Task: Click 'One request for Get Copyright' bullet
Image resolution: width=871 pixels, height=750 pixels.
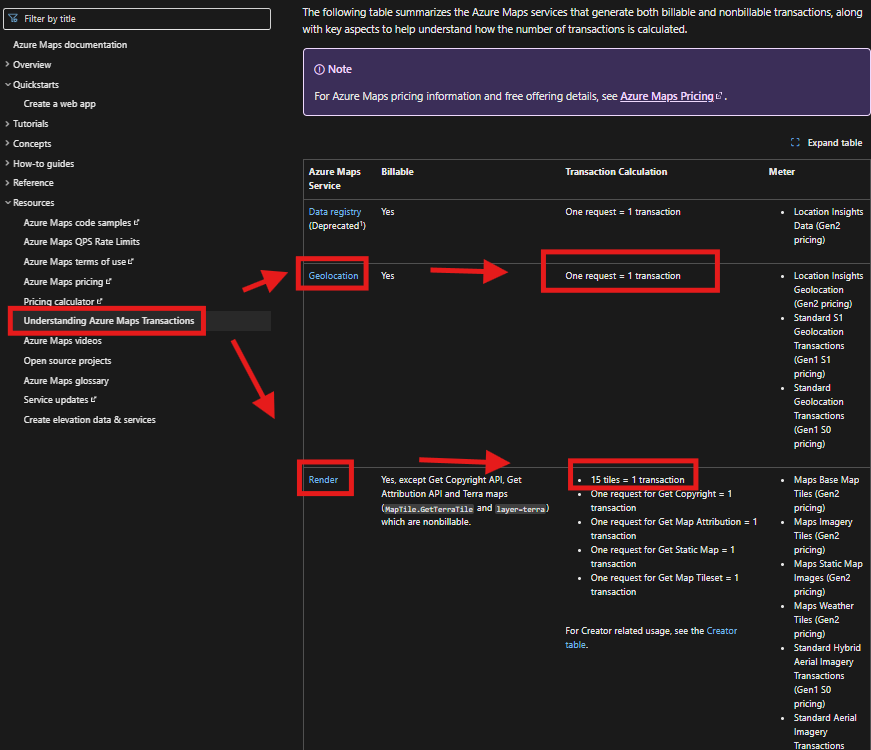Action: [661, 501]
